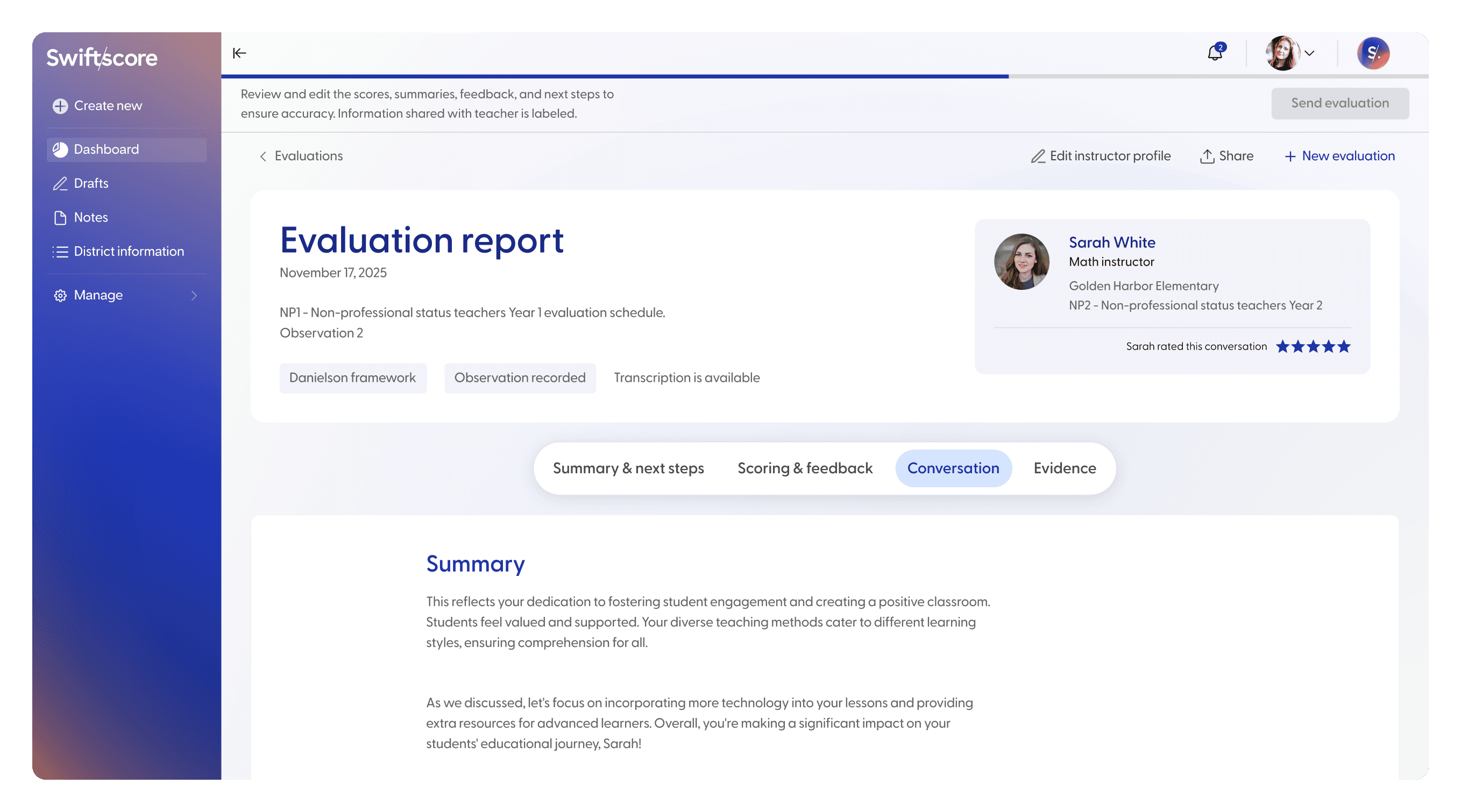Click the Share upload icon
The image size is (1461, 812).
click(x=1207, y=156)
